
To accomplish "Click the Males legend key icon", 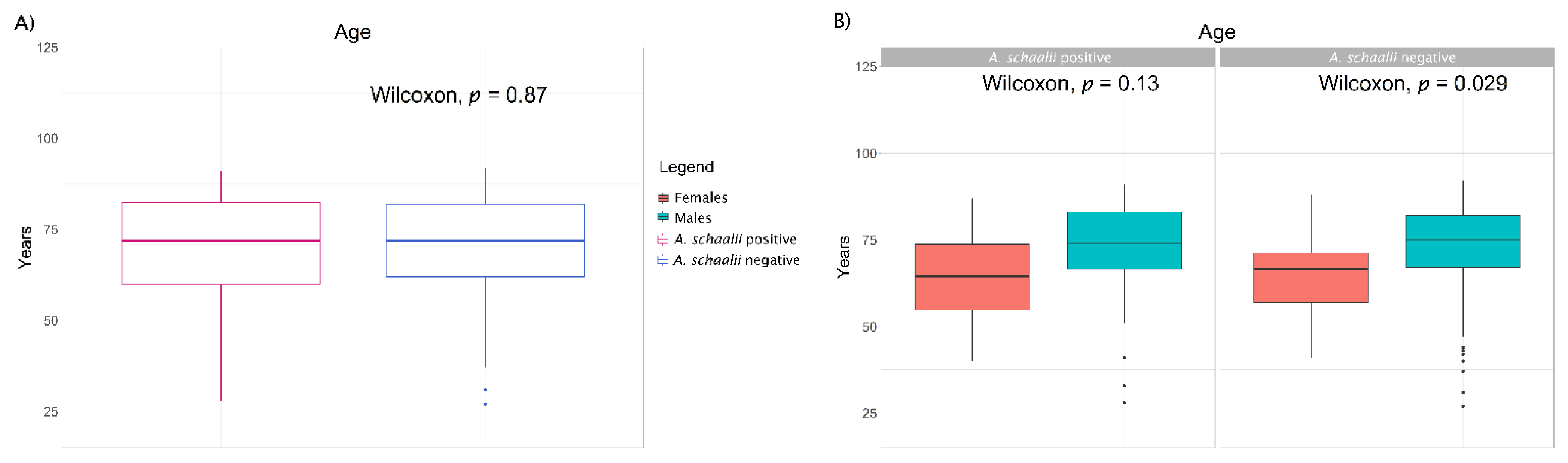I will [663, 218].
